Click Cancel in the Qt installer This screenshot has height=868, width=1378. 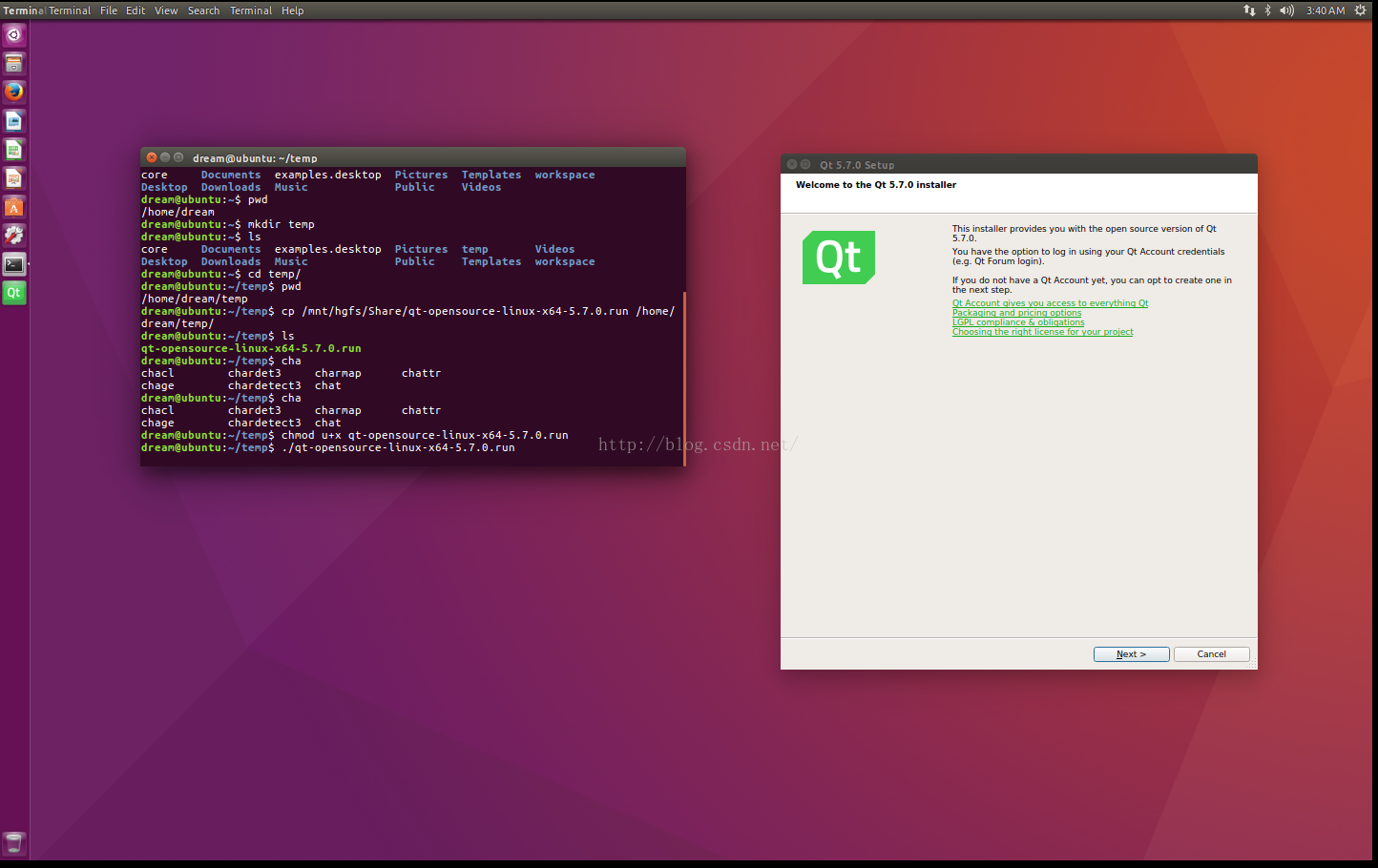click(x=1211, y=654)
